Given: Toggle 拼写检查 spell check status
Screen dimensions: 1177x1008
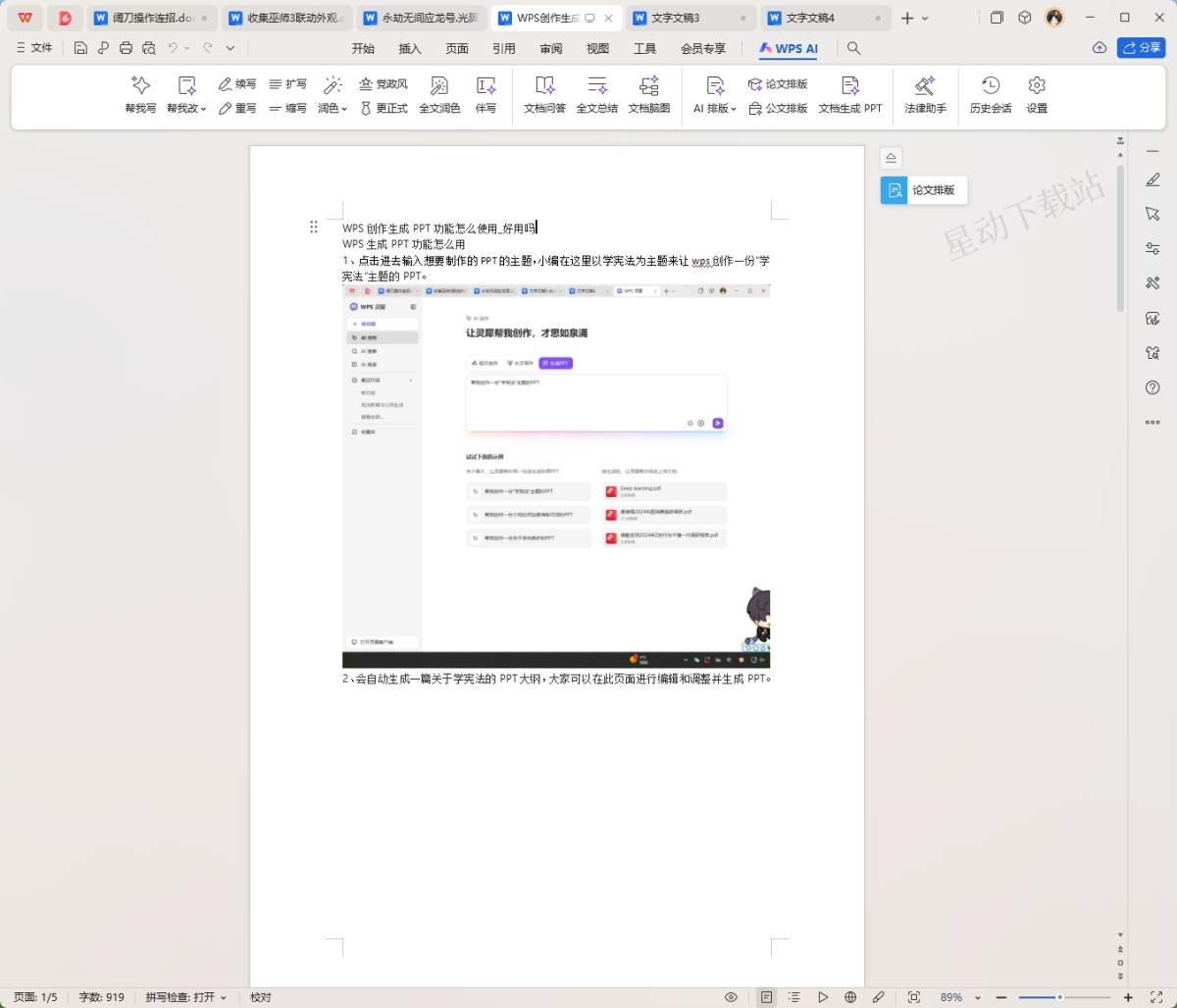Looking at the screenshot, I should (x=186, y=997).
